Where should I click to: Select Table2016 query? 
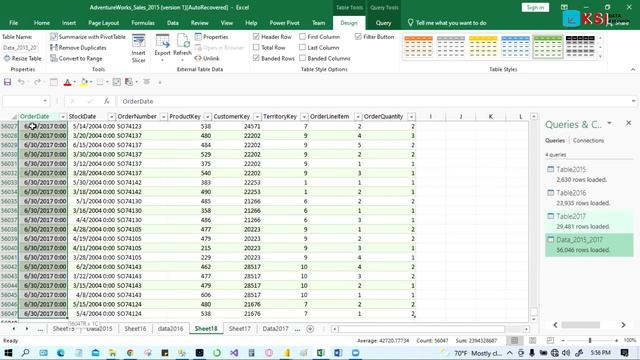pyautogui.click(x=589, y=198)
